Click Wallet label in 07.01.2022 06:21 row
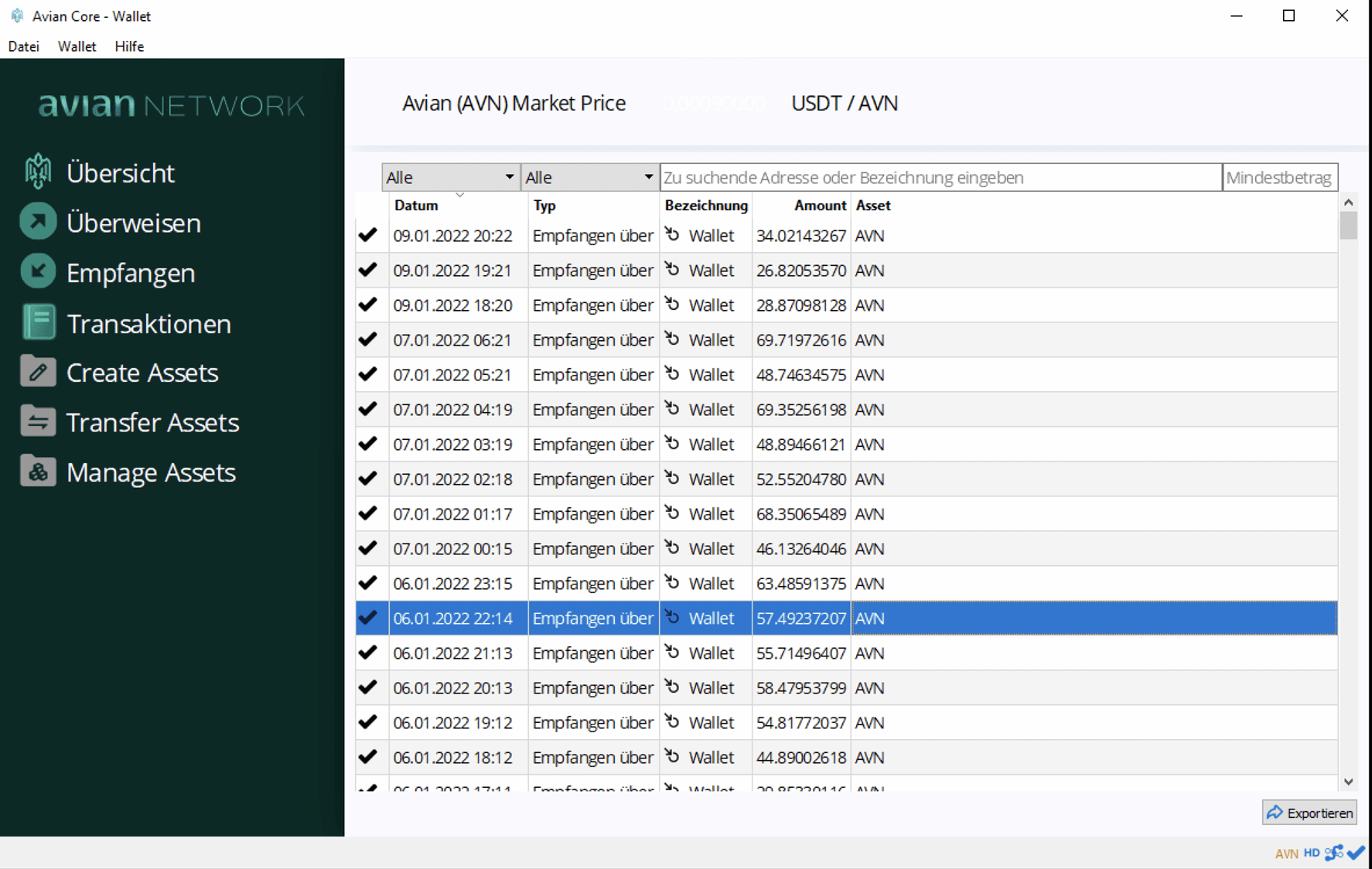This screenshot has width=1372, height=869. (x=712, y=340)
